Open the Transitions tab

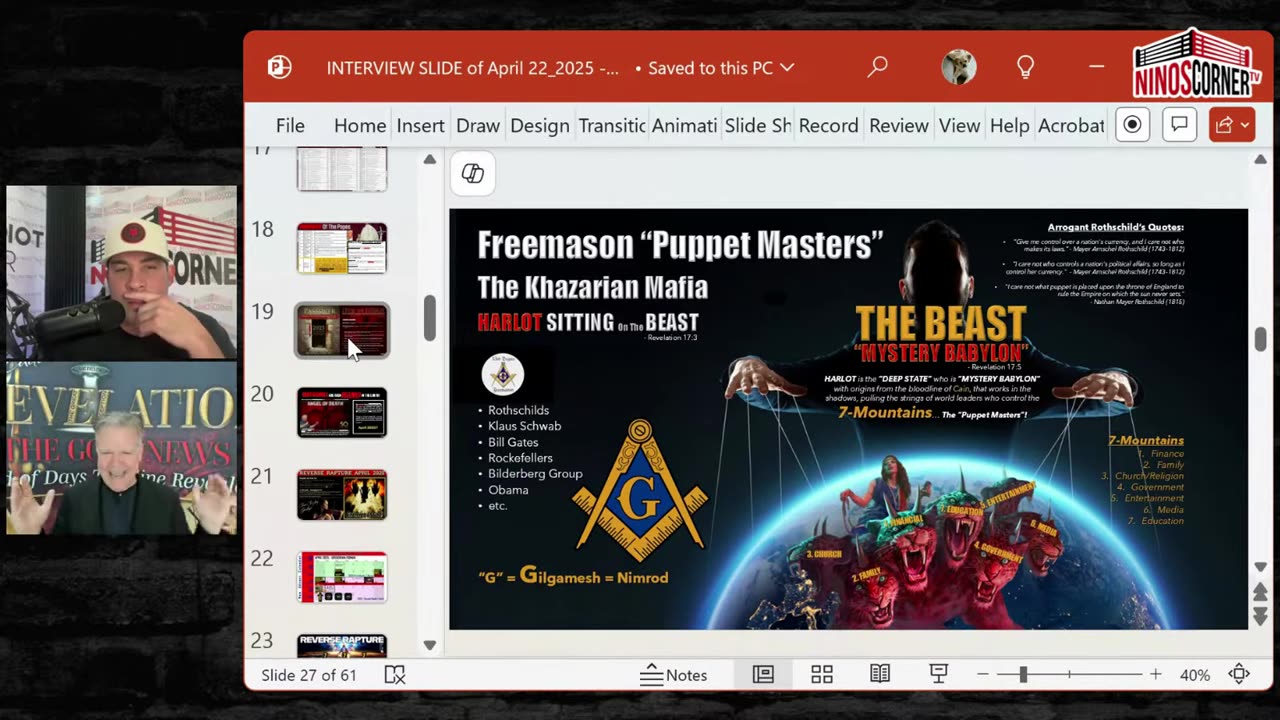point(611,125)
